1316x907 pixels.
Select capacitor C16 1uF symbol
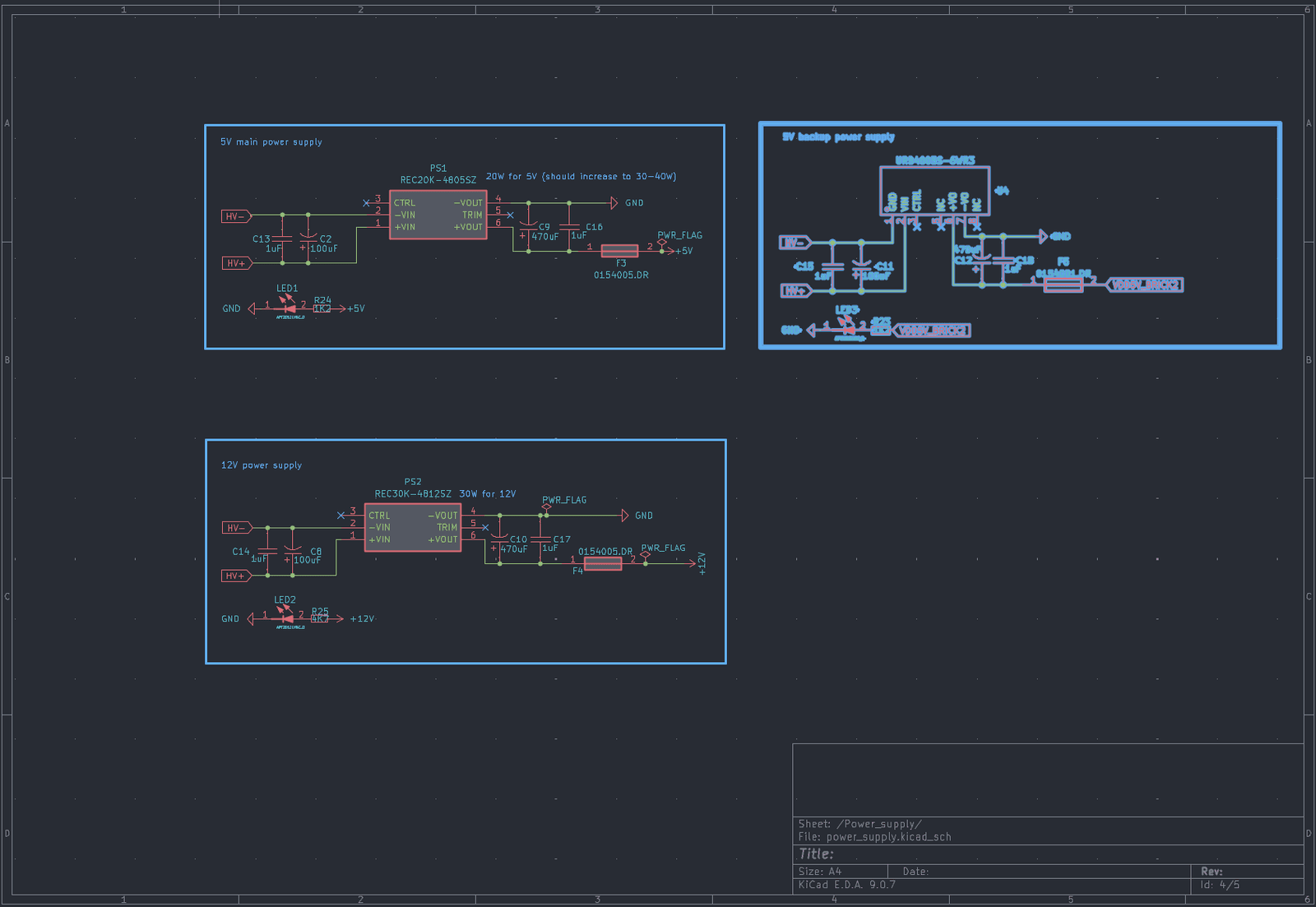(x=569, y=227)
